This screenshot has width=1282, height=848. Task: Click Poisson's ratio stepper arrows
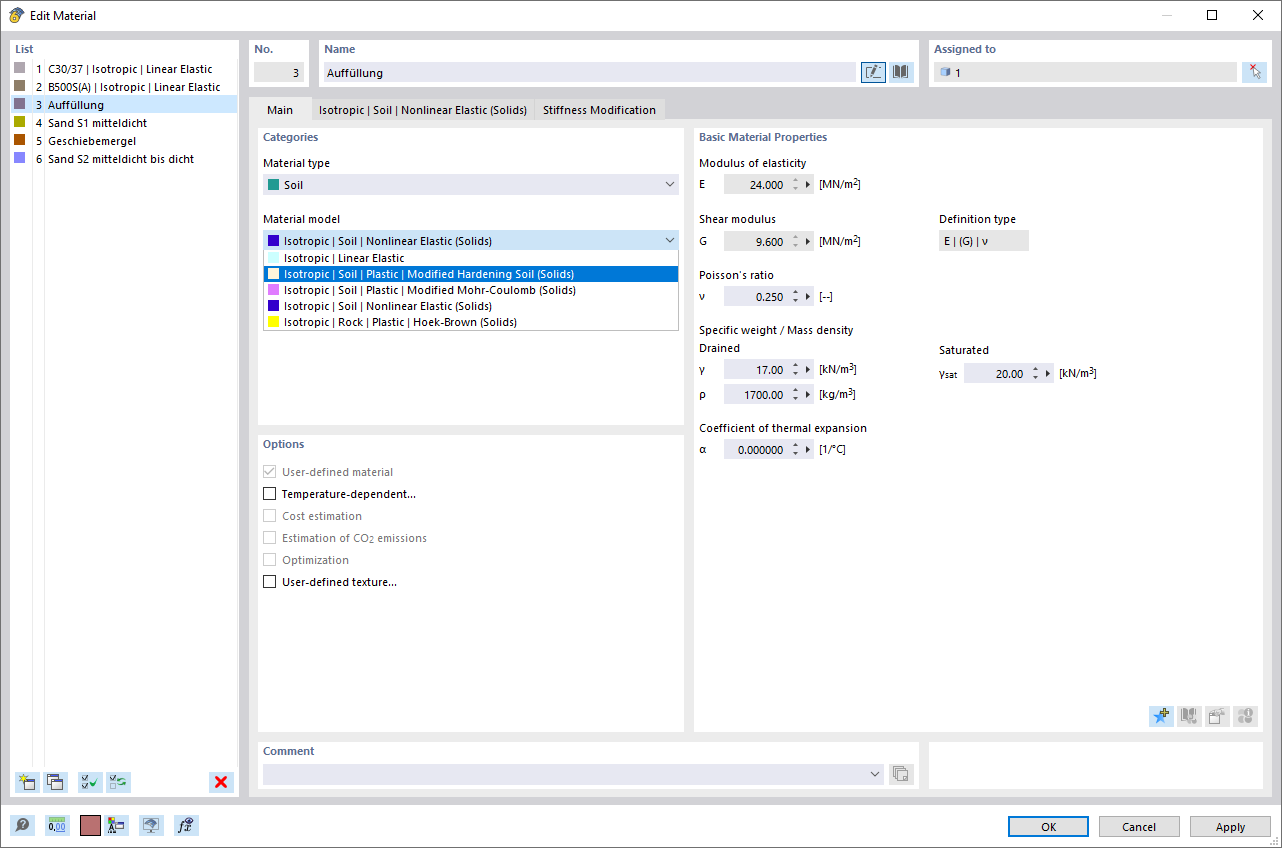(x=795, y=297)
